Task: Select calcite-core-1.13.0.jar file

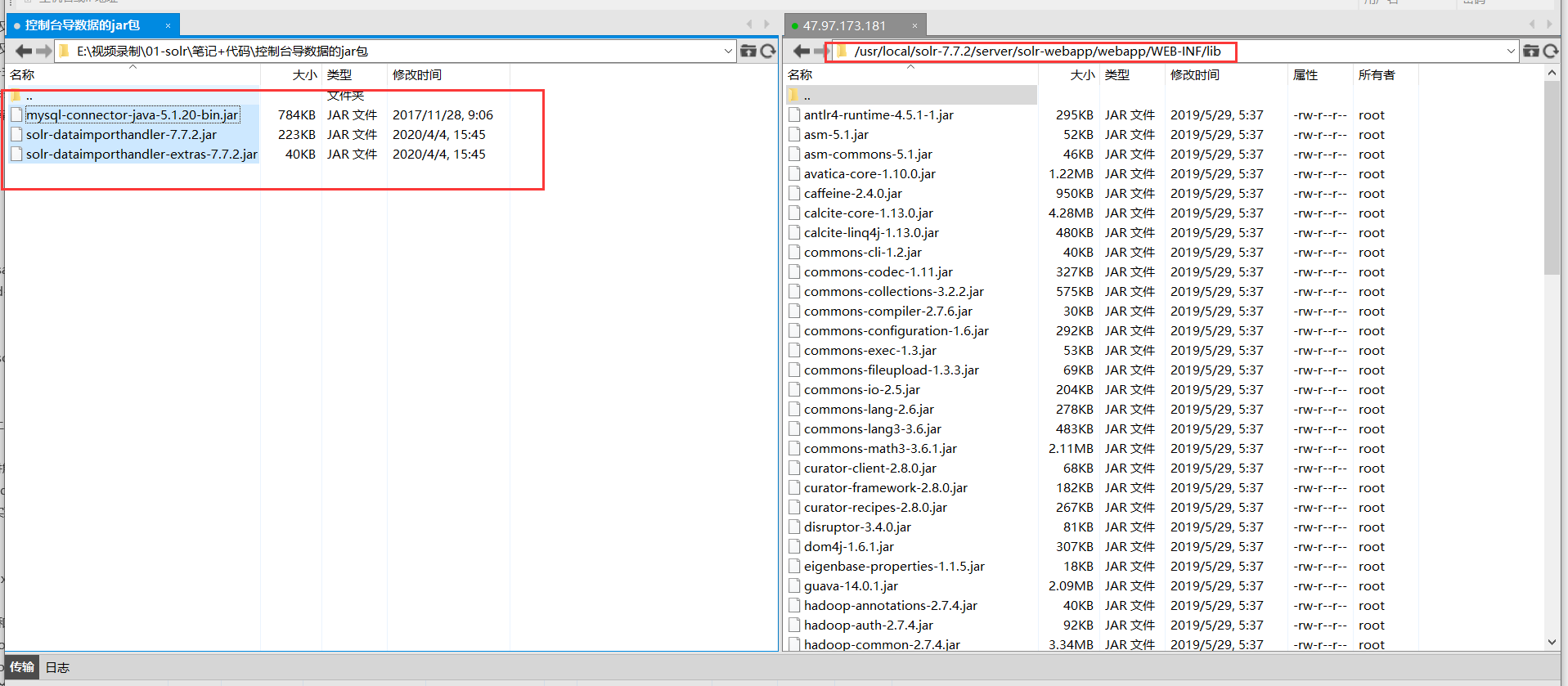Action: tap(868, 213)
